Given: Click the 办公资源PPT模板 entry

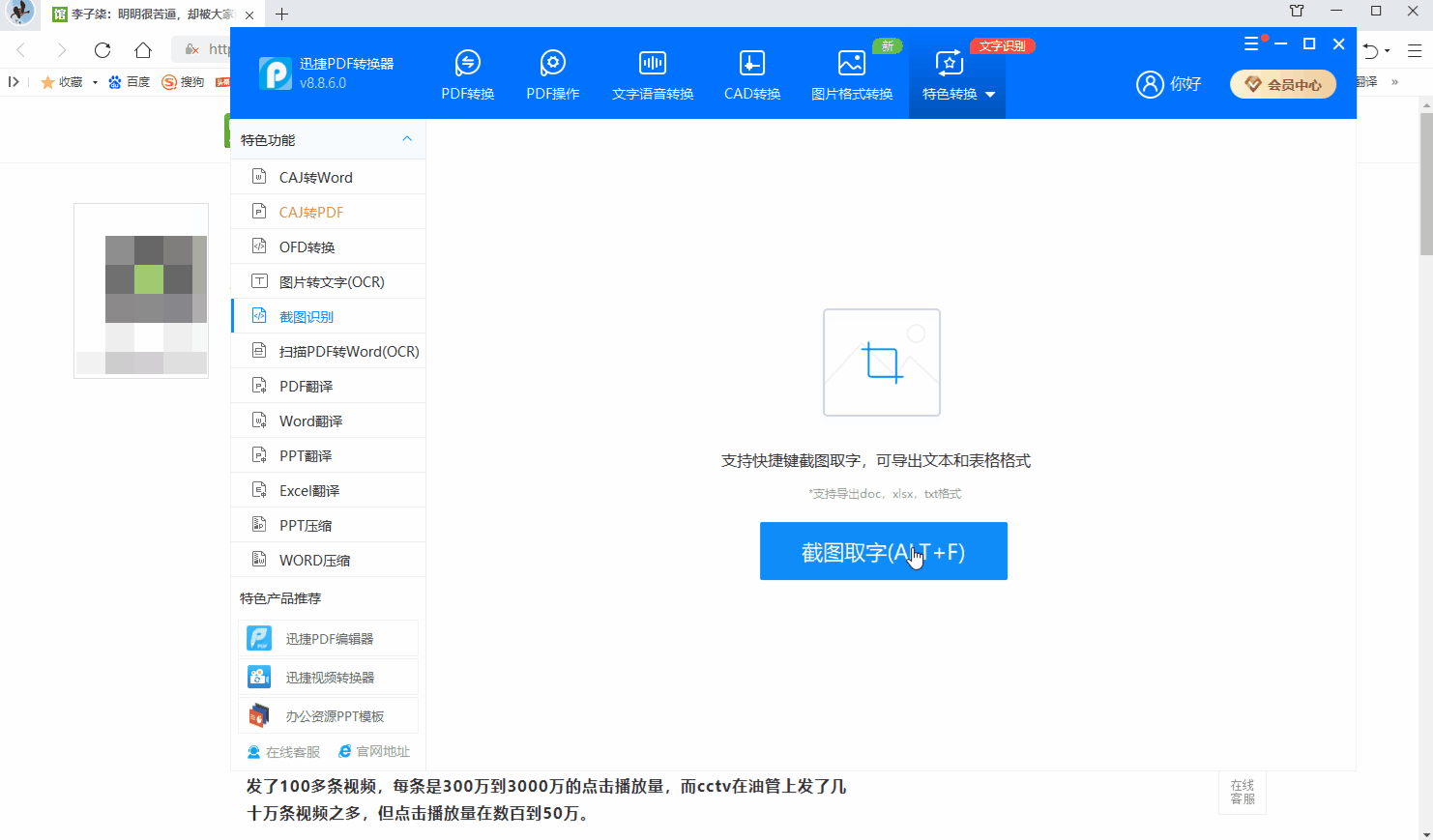Looking at the screenshot, I should coord(329,715).
